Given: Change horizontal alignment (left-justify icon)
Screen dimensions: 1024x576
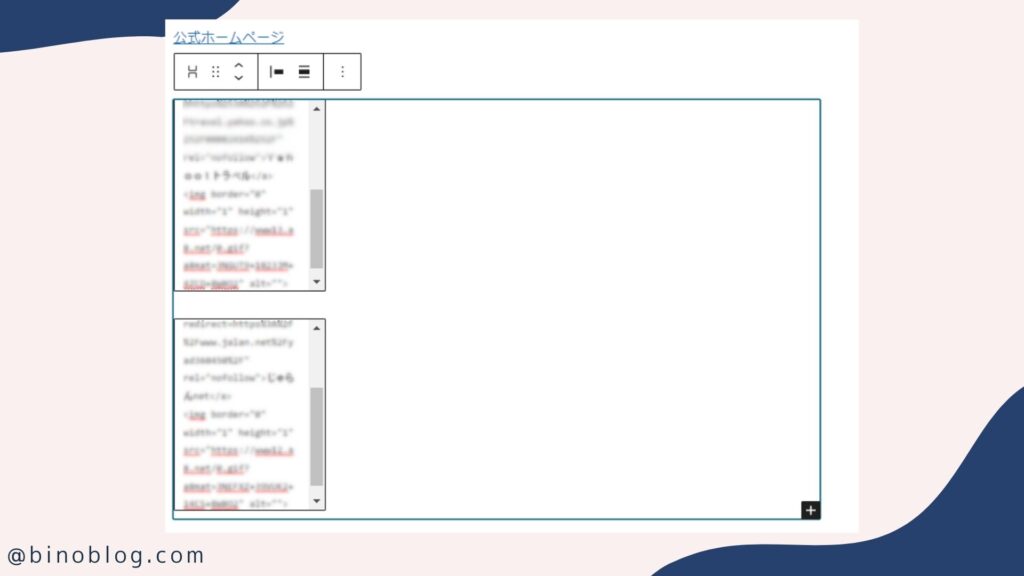Looking at the screenshot, I should coord(276,72).
